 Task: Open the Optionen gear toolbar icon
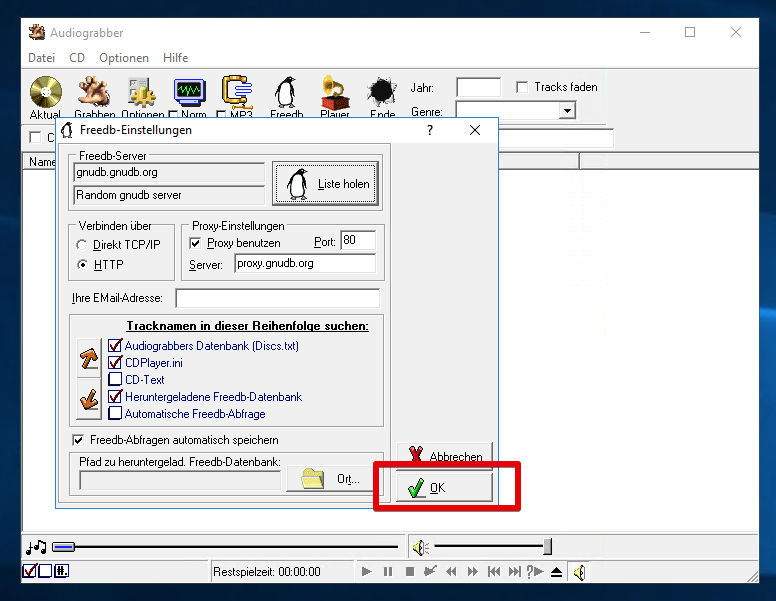tap(143, 92)
